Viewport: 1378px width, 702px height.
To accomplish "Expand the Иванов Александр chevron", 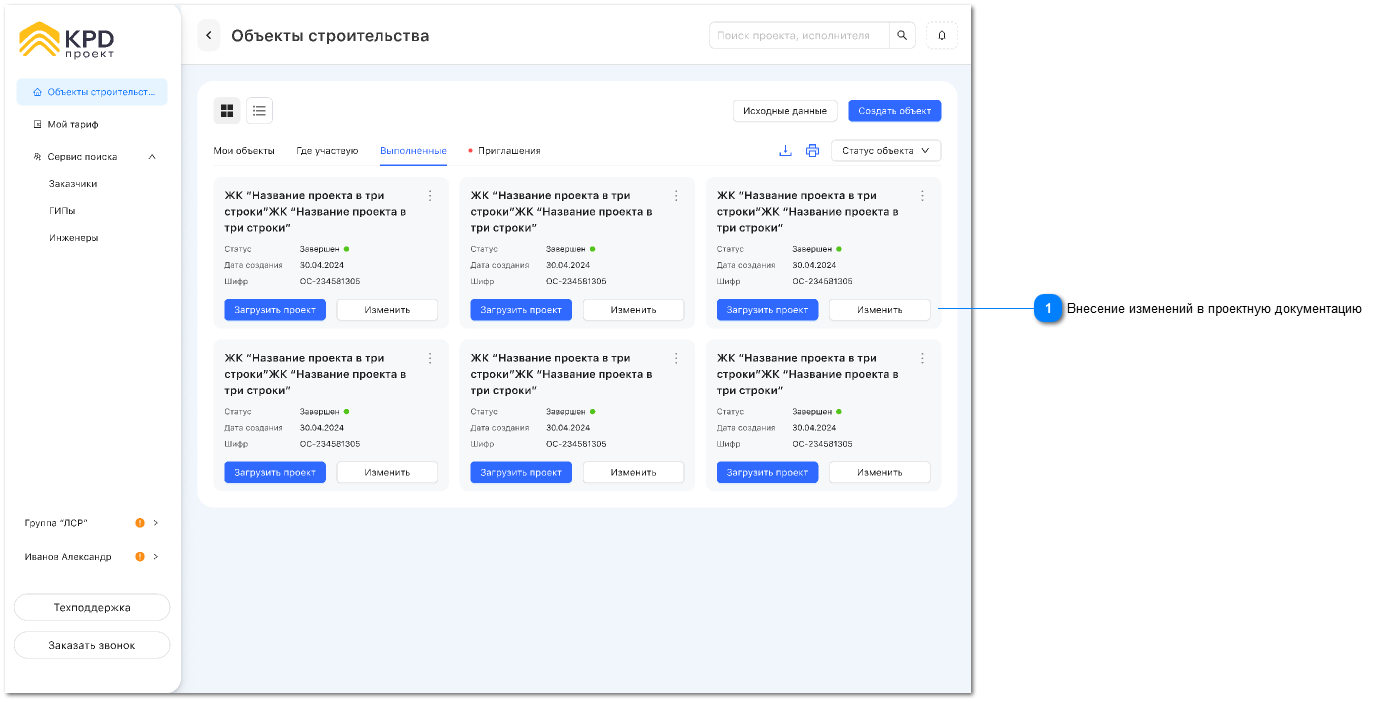I will [x=156, y=556].
